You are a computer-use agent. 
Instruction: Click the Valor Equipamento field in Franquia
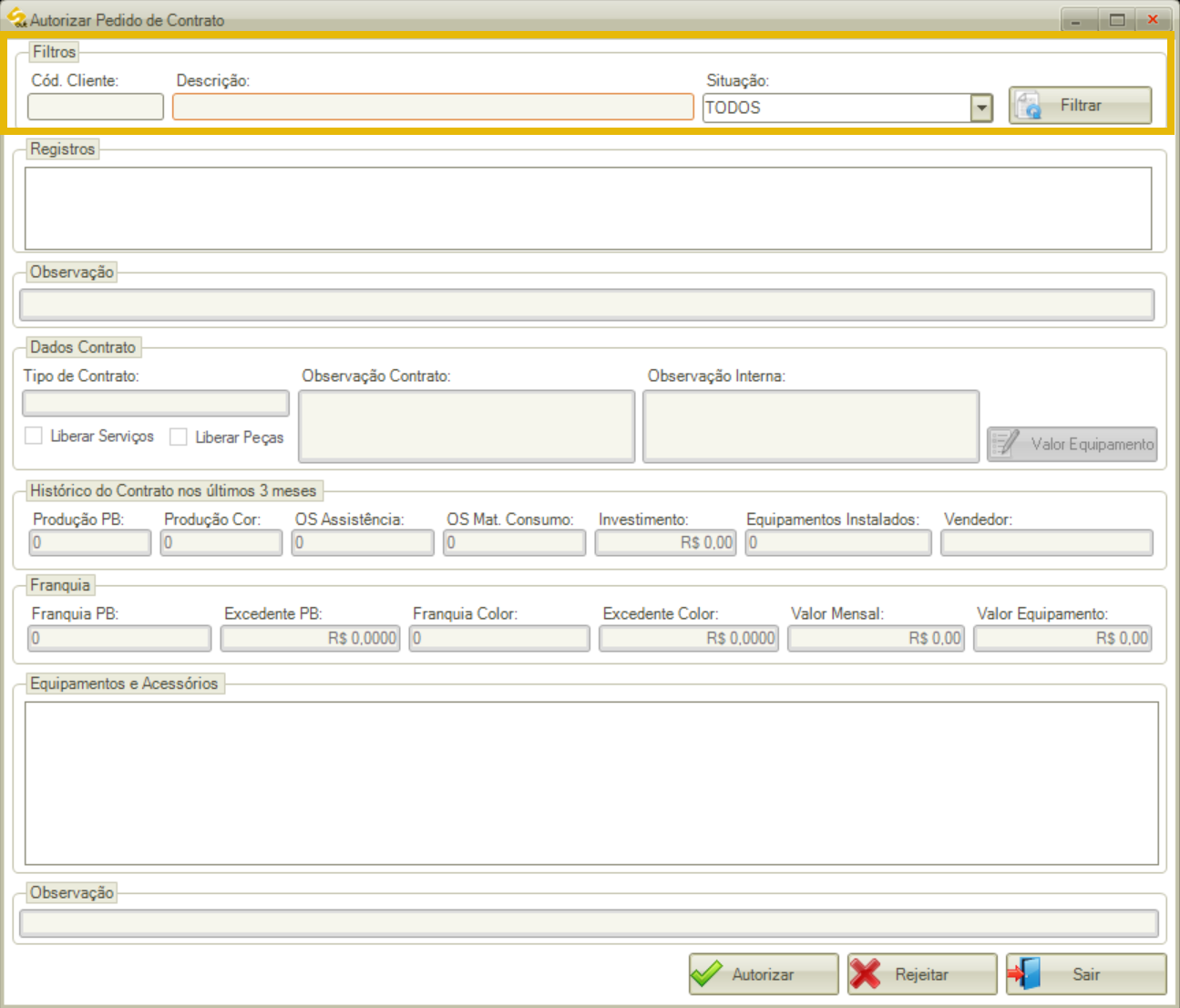[1062, 638]
